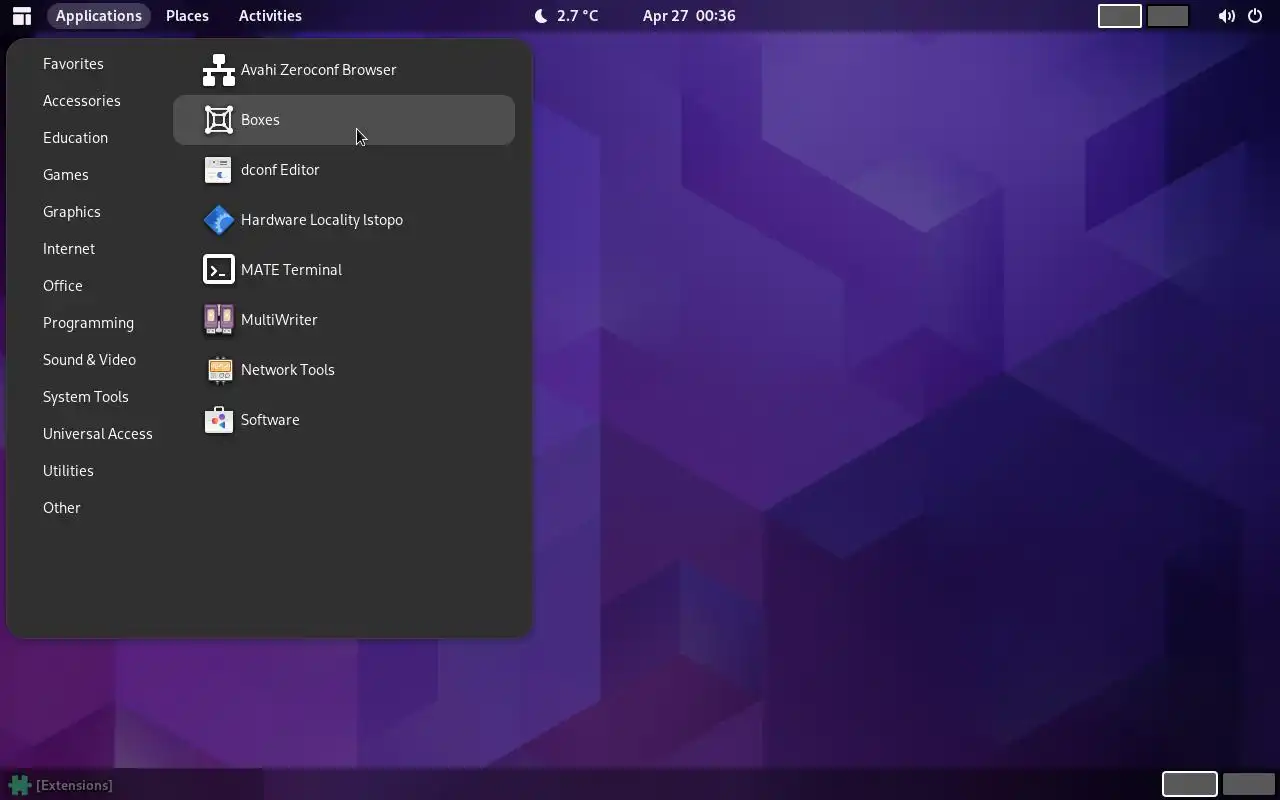Click the Boxes app icon
1280x800 pixels.
pos(219,120)
